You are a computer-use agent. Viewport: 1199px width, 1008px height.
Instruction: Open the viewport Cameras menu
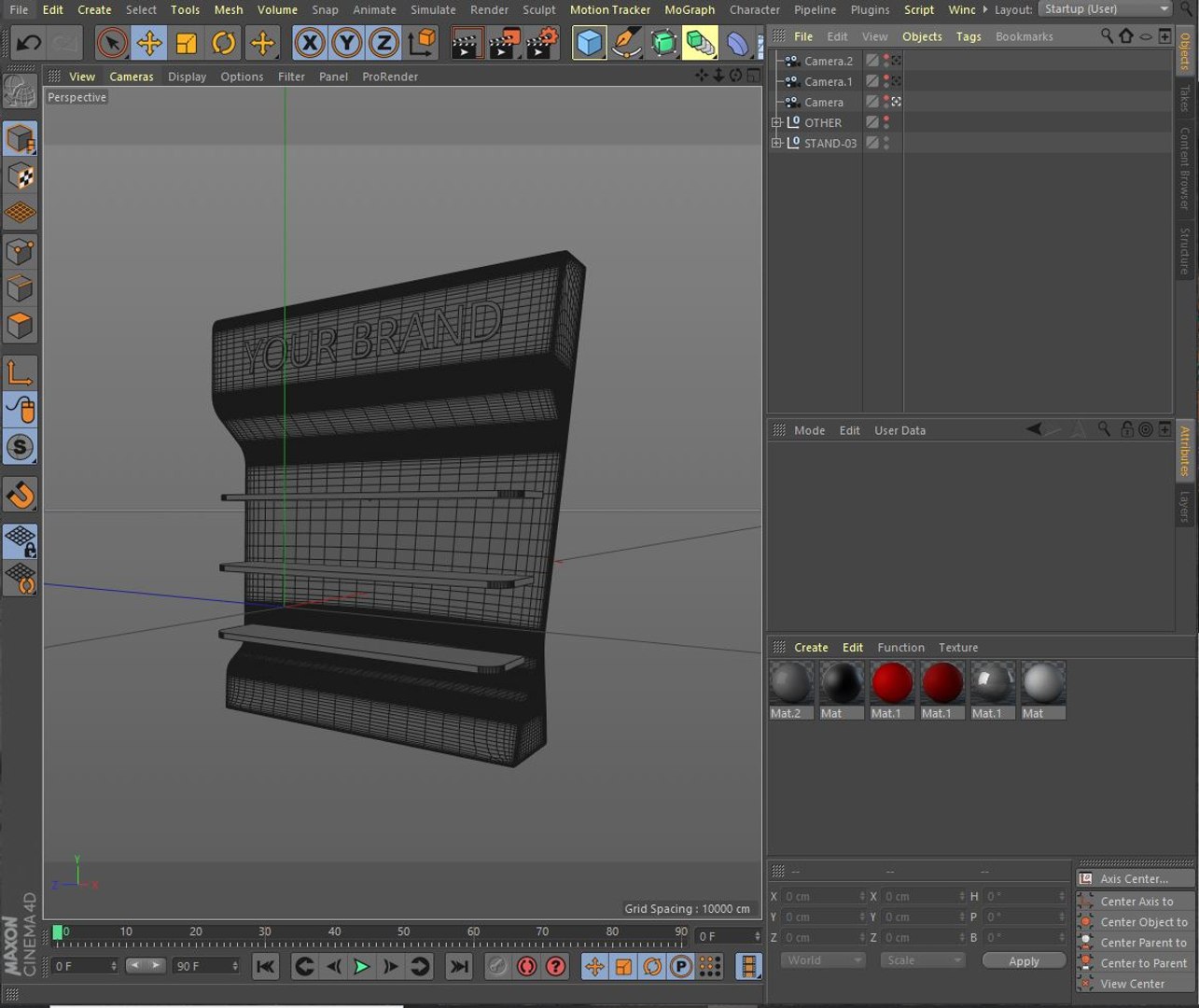click(x=132, y=77)
